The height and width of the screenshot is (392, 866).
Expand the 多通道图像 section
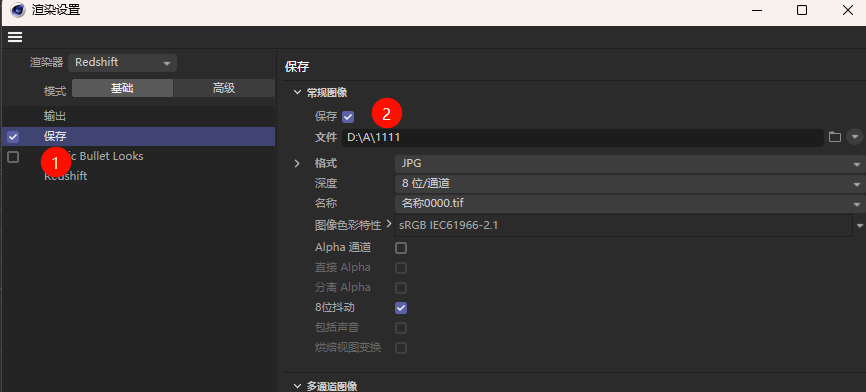298,385
